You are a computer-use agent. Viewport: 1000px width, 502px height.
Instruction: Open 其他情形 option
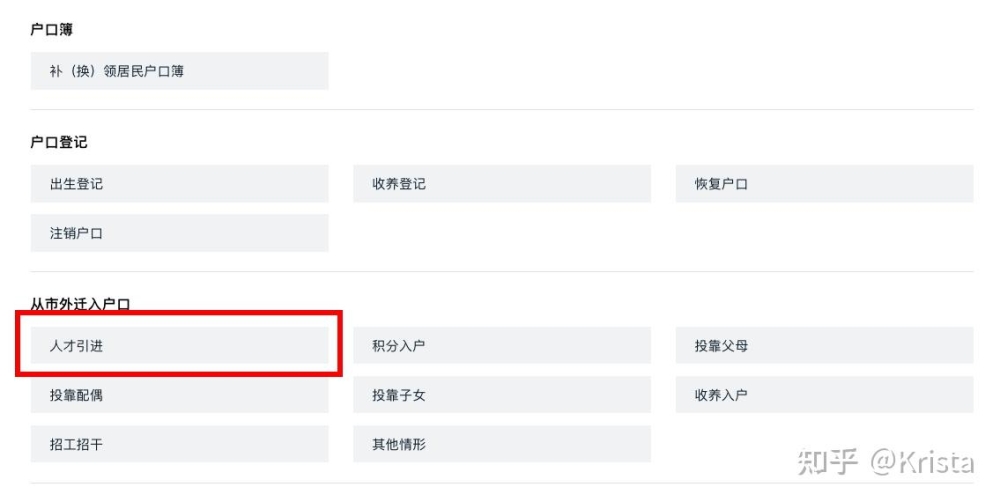502,444
